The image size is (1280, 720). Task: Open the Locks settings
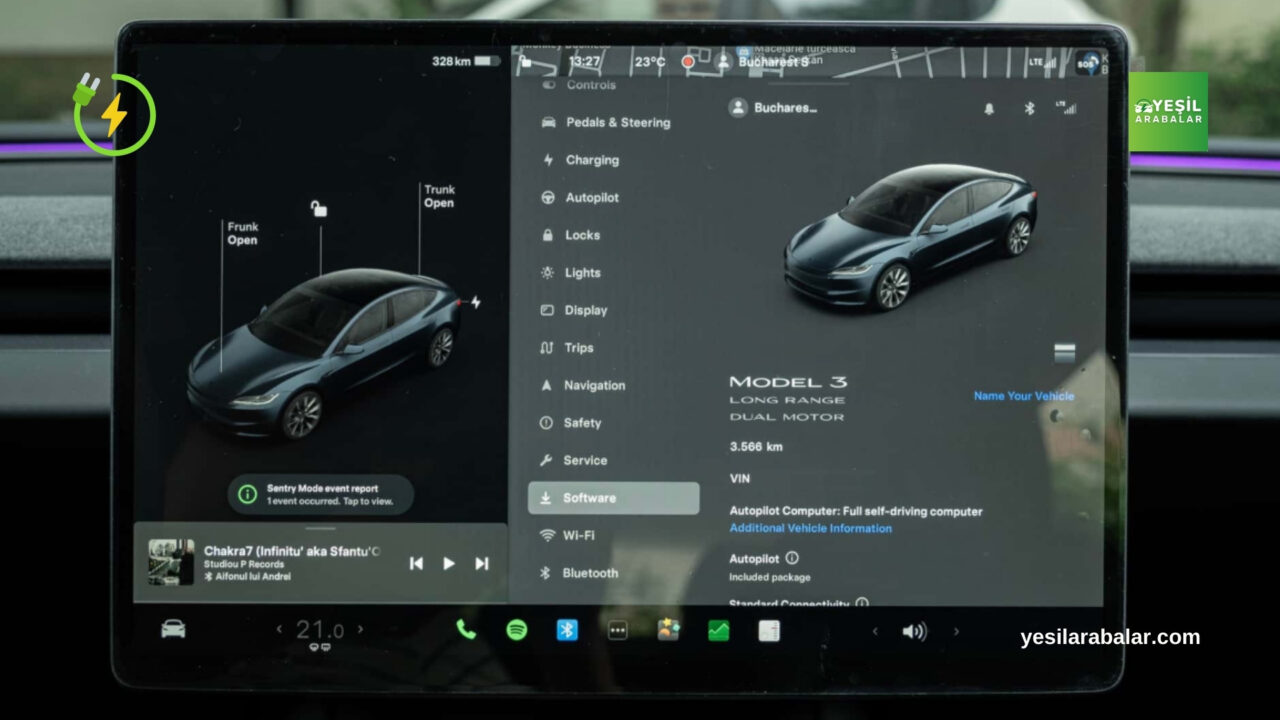(570, 235)
